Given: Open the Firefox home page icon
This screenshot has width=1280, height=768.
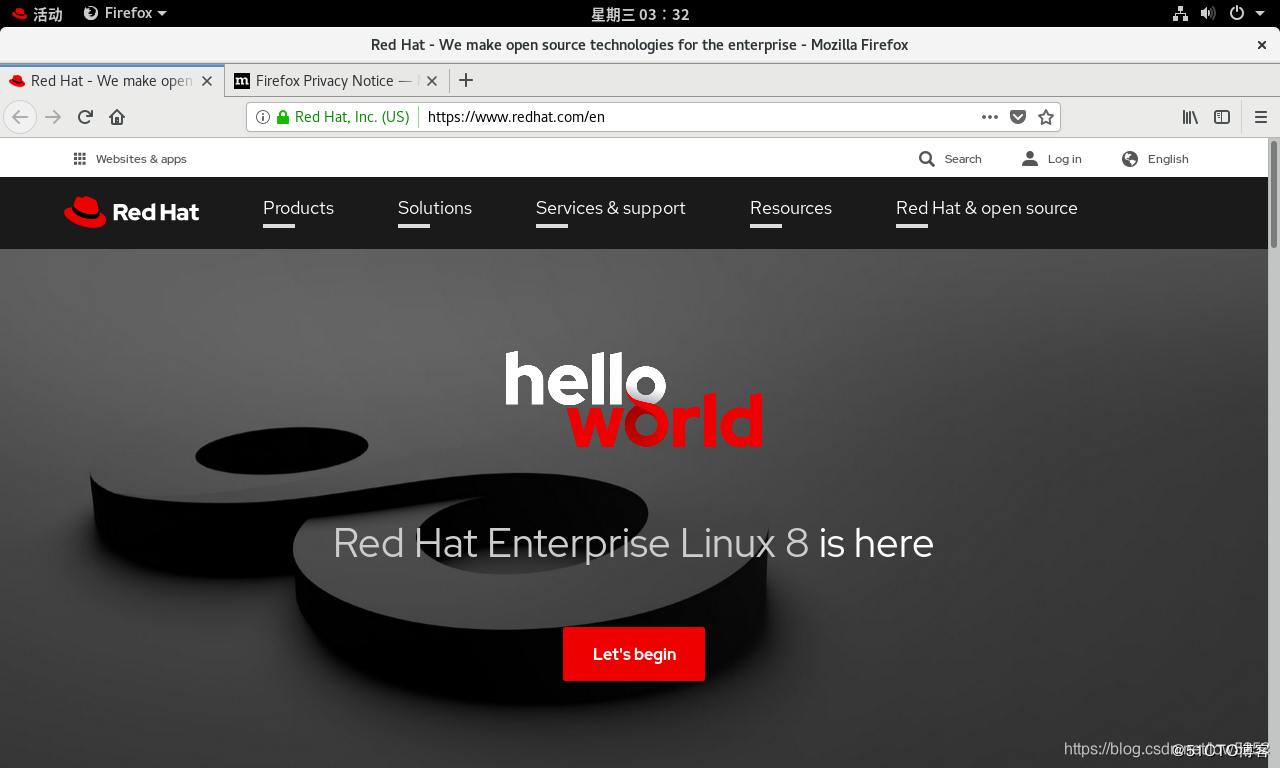Looking at the screenshot, I should click(x=117, y=117).
